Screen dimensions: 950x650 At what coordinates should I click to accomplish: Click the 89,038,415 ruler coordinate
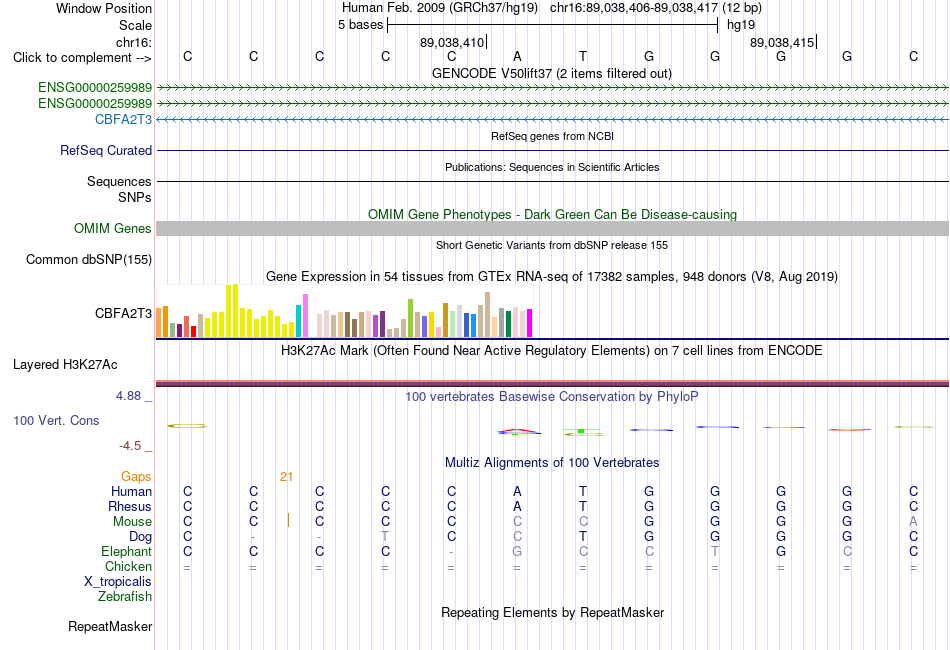coord(782,42)
